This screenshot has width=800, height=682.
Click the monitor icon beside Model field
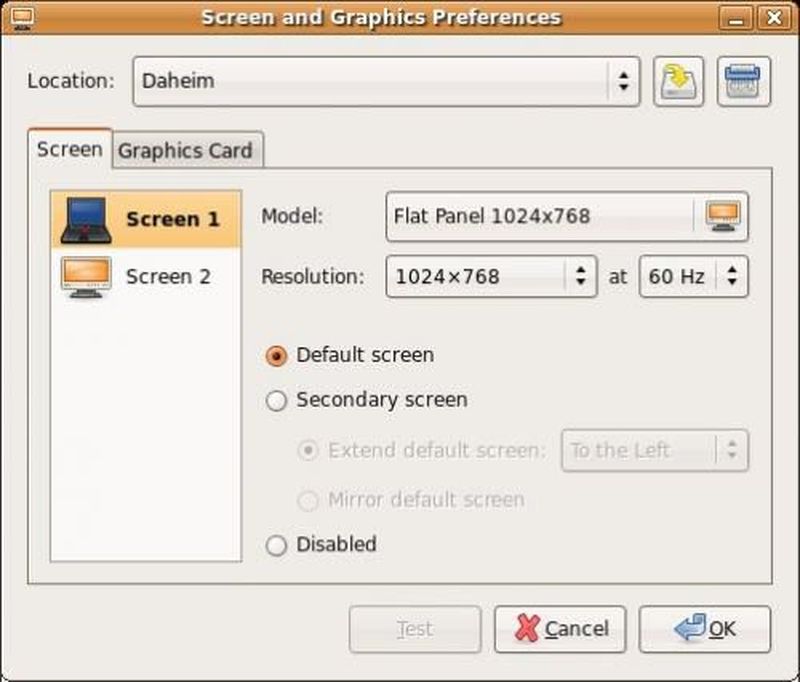tap(722, 216)
